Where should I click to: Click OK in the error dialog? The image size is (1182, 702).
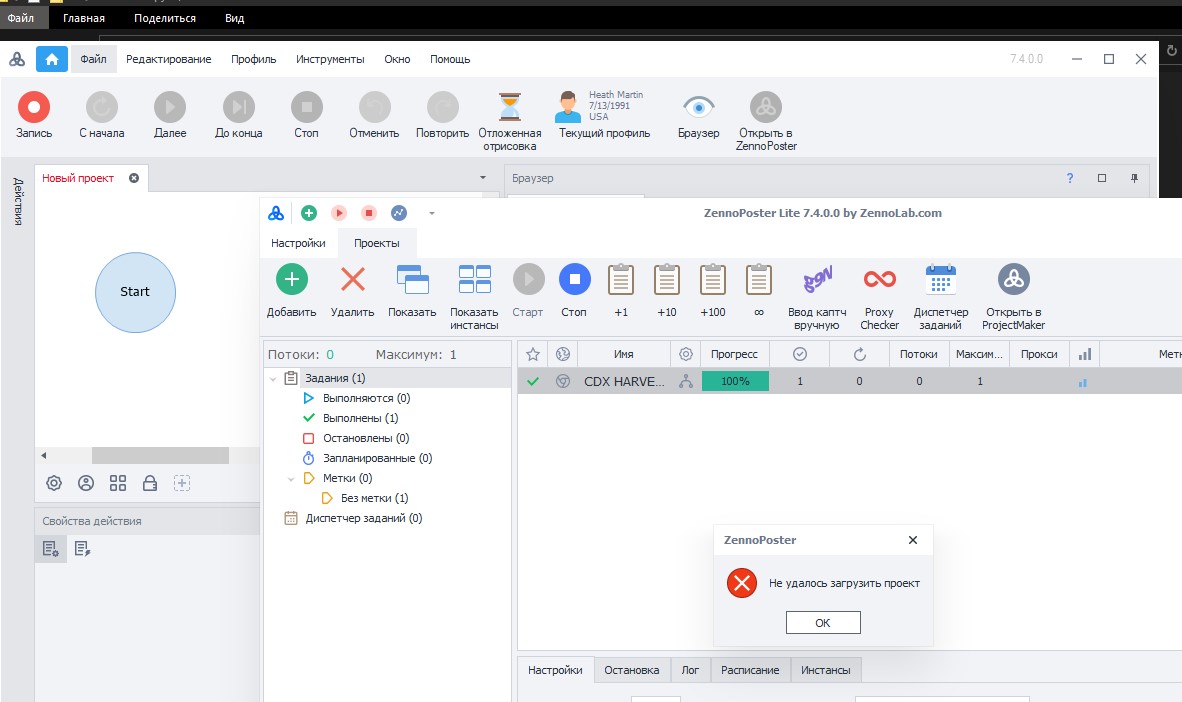[822, 623]
